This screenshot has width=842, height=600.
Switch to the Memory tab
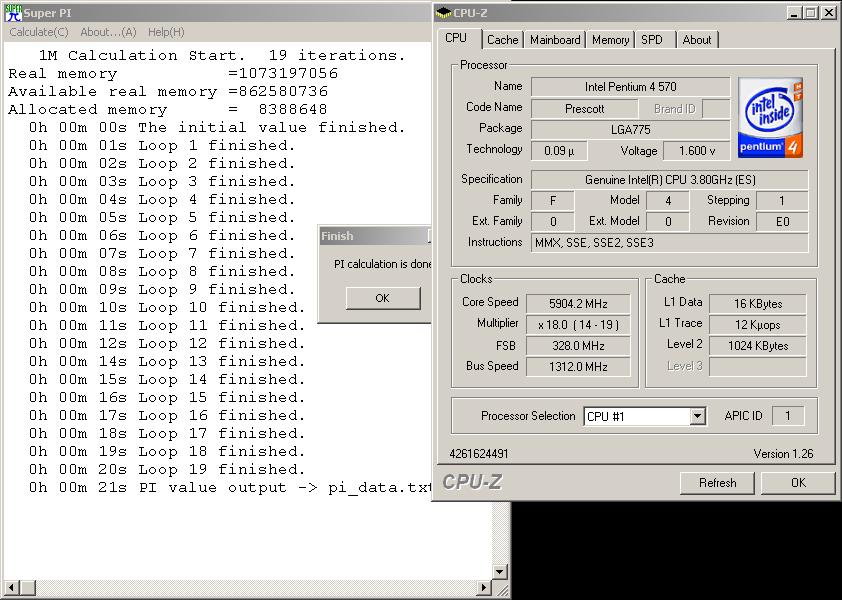611,40
